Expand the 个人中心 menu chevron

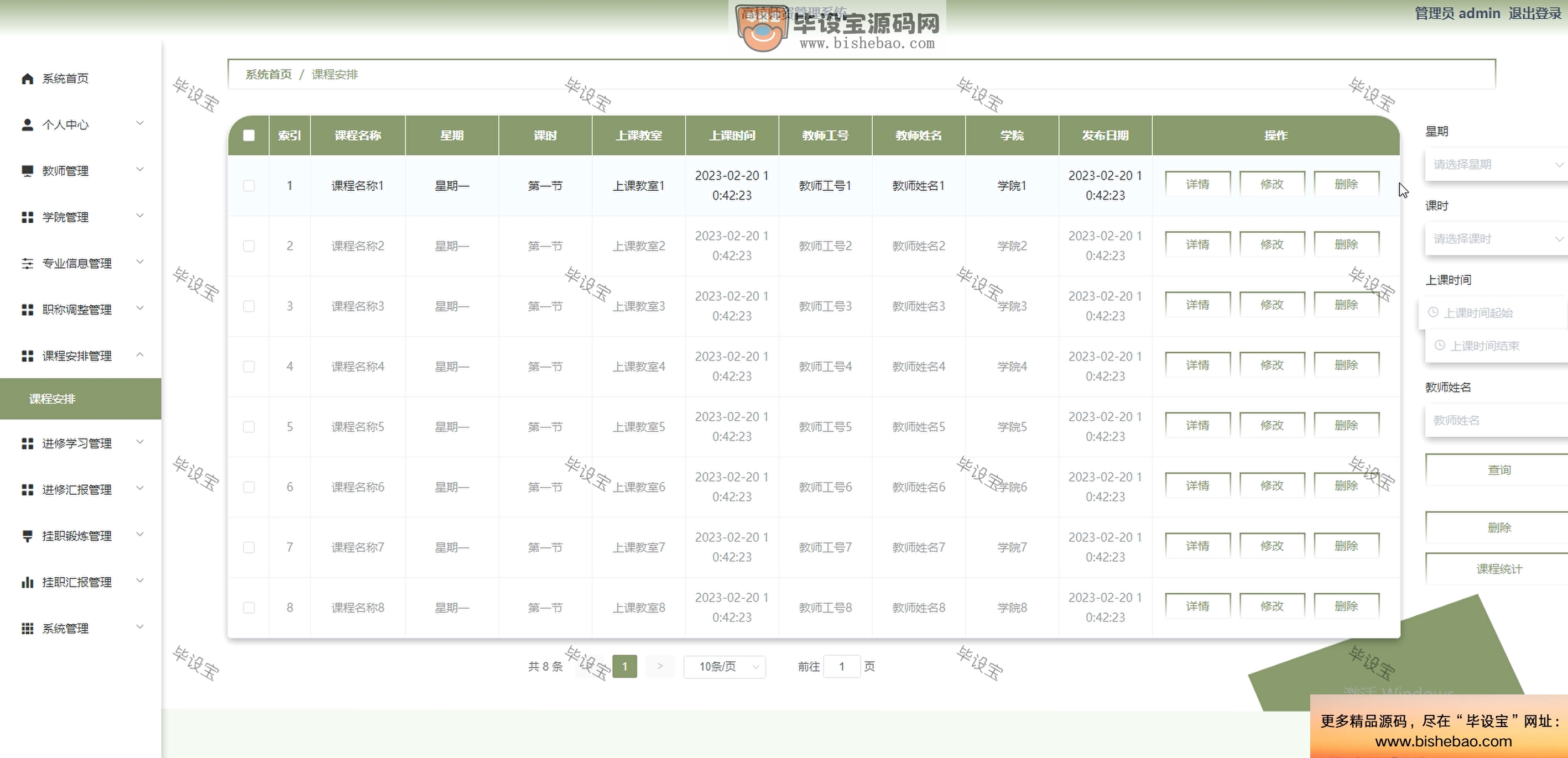coord(140,123)
